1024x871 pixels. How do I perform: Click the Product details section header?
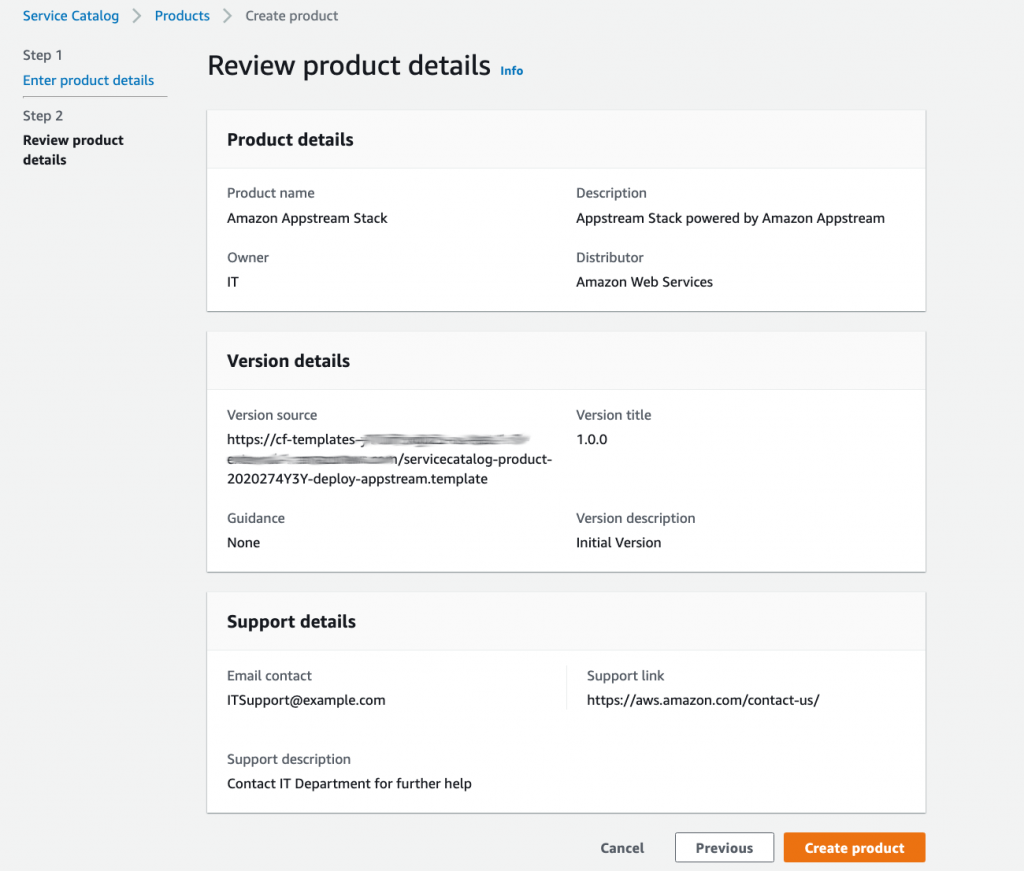[290, 139]
